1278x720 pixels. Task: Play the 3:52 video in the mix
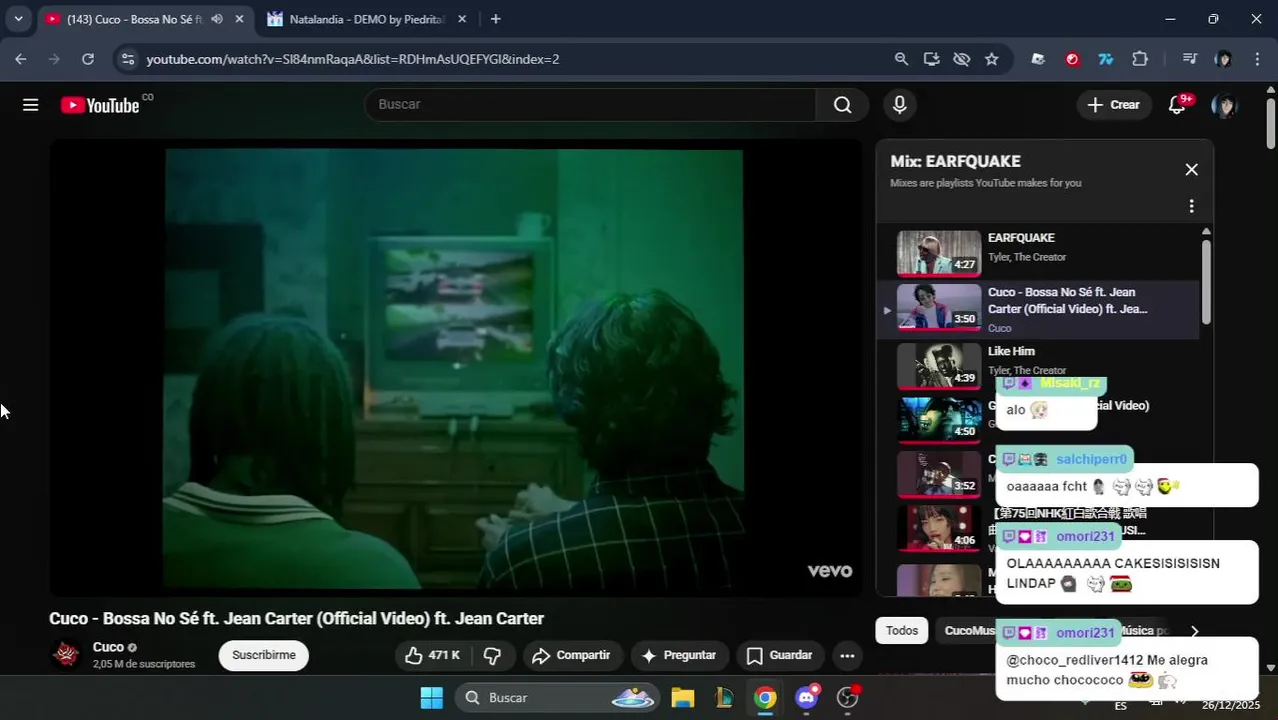click(x=939, y=474)
